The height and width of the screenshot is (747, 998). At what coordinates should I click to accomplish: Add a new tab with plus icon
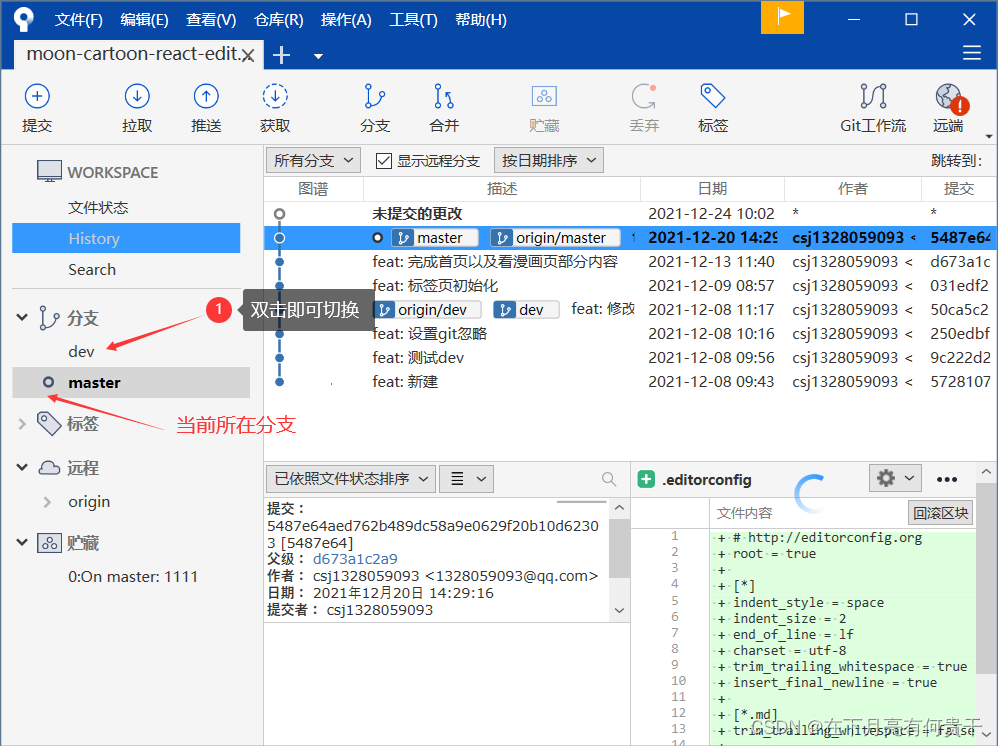(281, 55)
